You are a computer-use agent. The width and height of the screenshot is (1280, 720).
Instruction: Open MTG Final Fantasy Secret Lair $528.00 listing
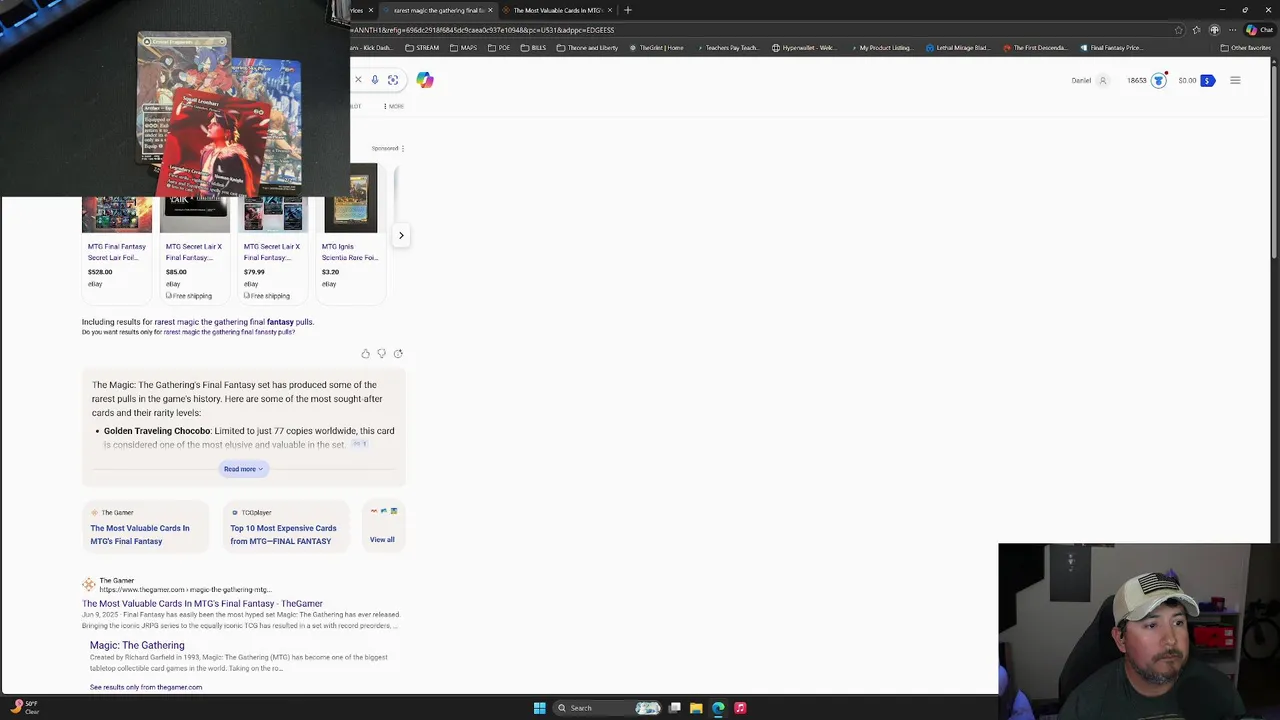(x=117, y=252)
